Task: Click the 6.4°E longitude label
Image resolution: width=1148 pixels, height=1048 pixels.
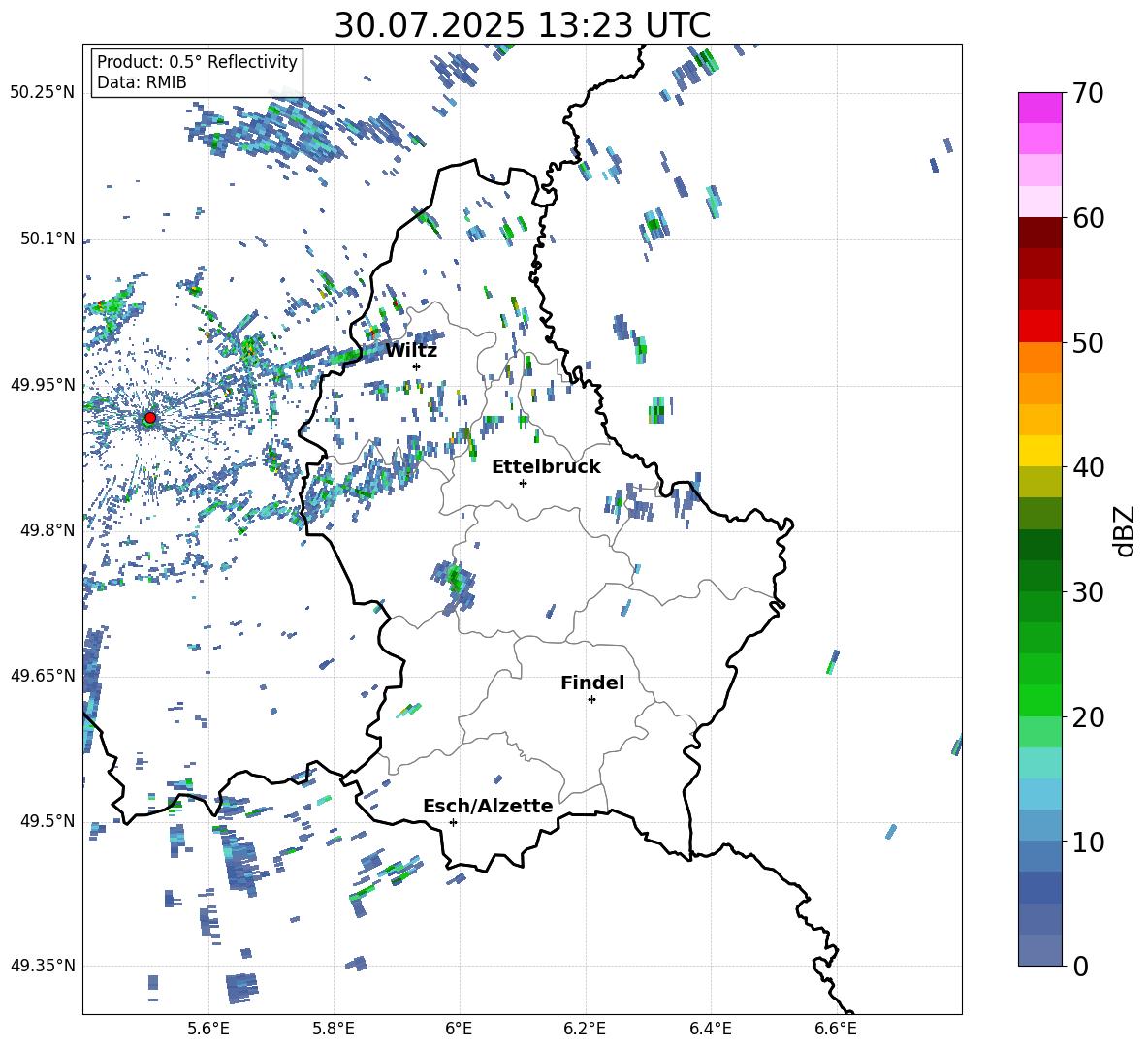Action: (x=710, y=1029)
